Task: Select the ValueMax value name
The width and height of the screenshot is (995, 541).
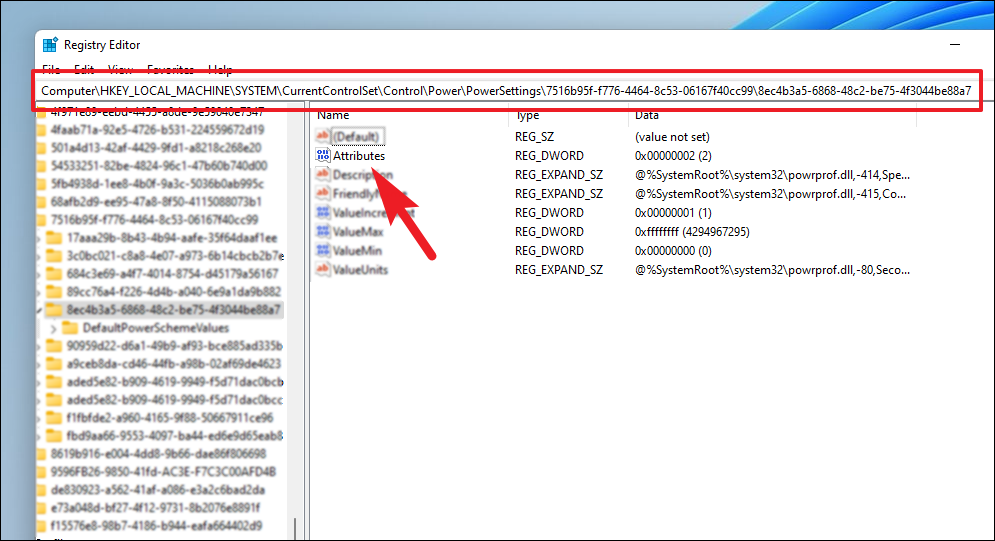Action: (x=358, y=231)
